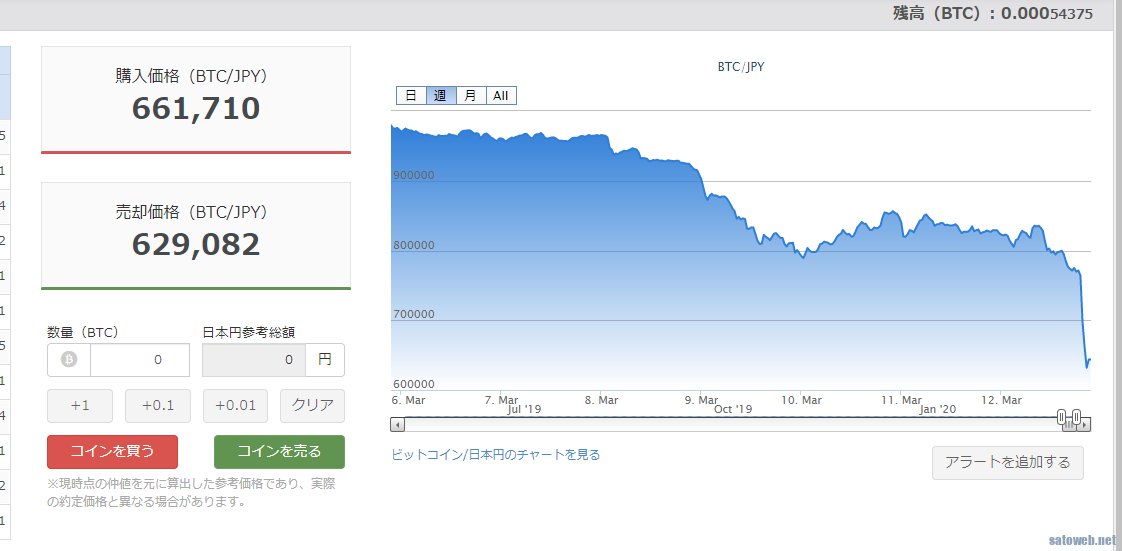
Task: Click the green コインを売る button
Action: point(279,452)
